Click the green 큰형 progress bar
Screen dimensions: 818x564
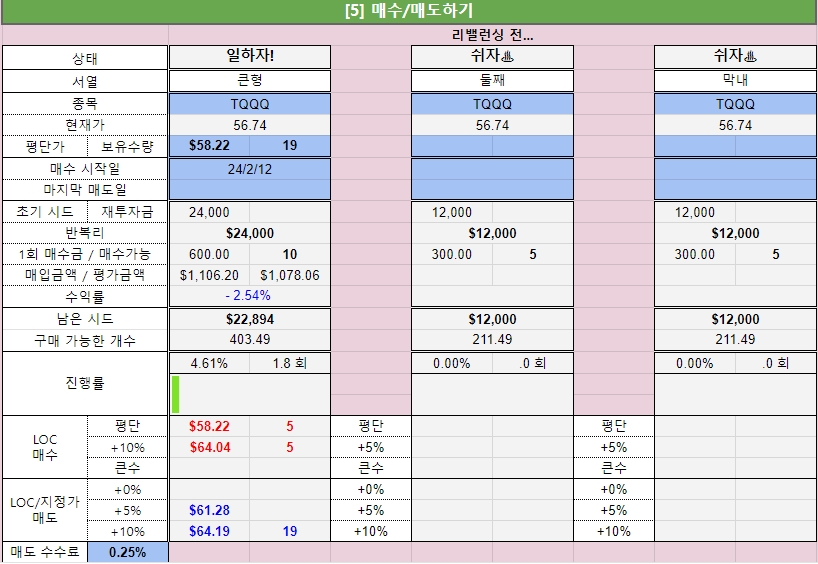[x=175, y=394]
